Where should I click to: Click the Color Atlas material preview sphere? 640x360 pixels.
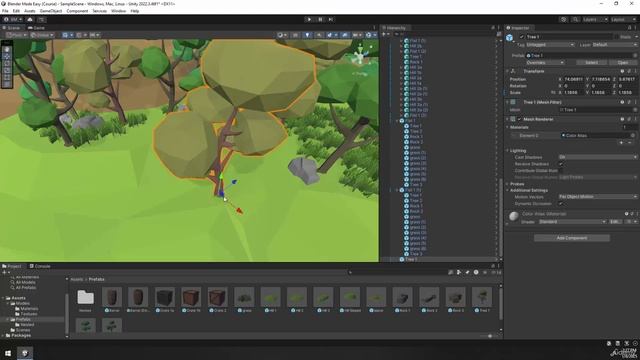tap(513, 216)
